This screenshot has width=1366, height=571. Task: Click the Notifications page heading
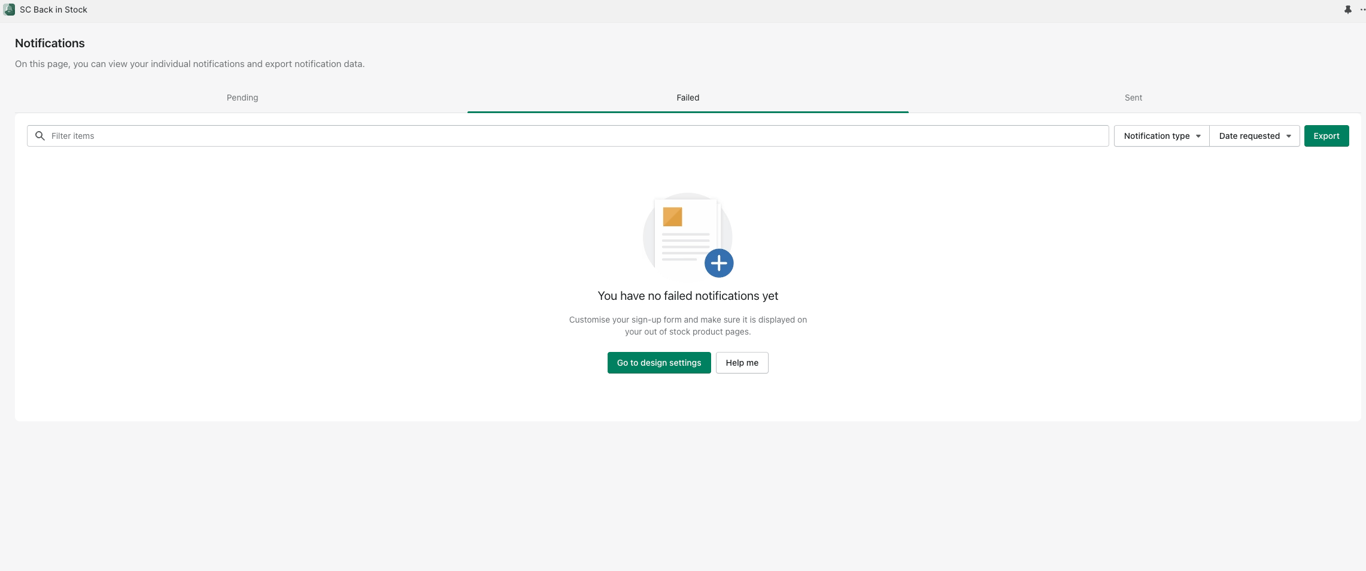pyautogui.click(x=50, y=43)
